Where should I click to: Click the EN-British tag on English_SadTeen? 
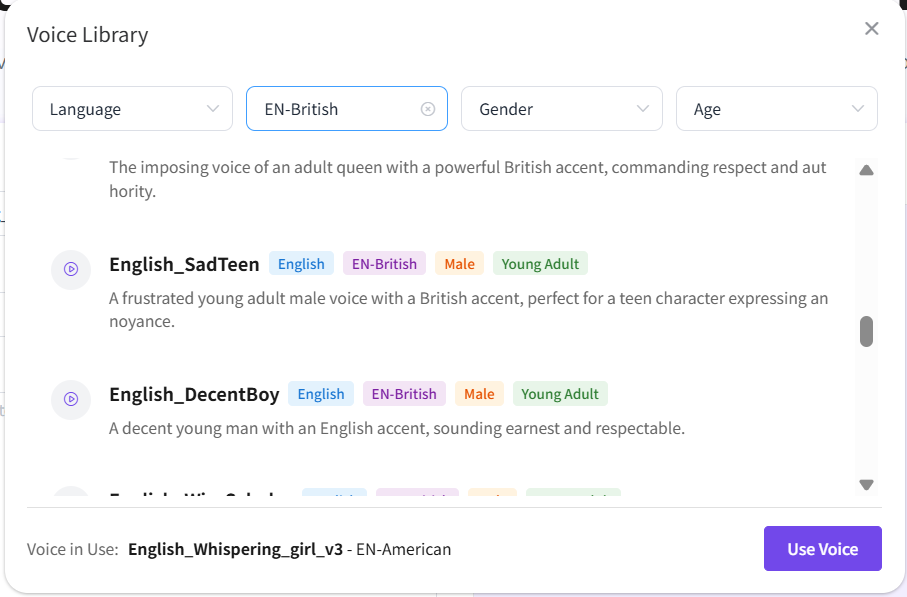[x=384, y=264]
